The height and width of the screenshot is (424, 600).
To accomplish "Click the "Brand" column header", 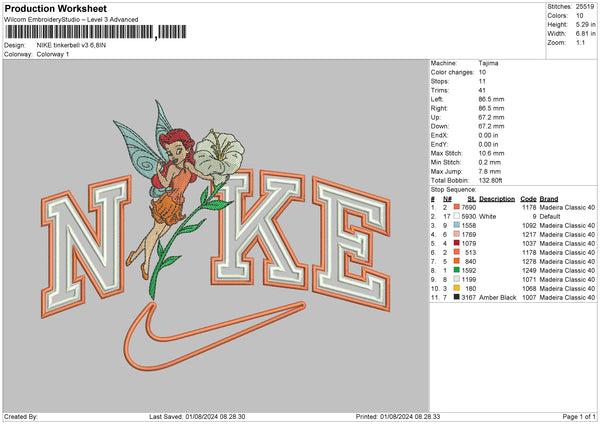I will pyautogui.click(x=549, y=199).
